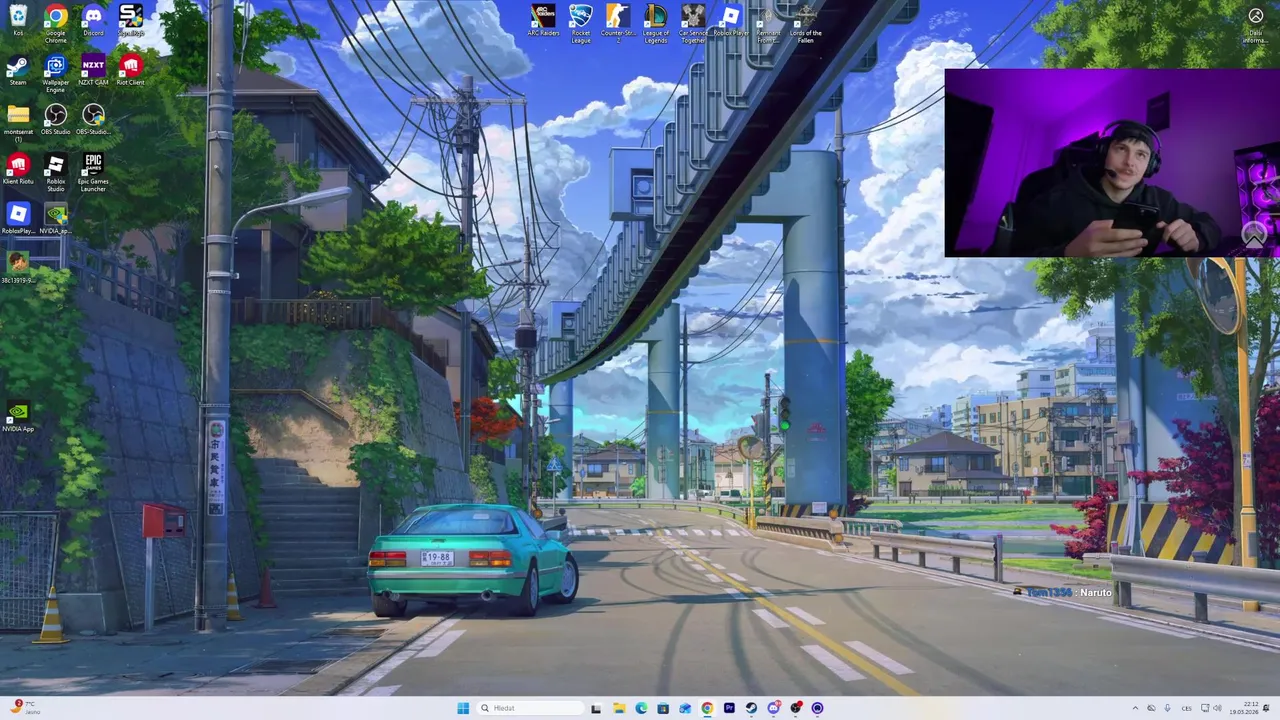Select the RobloxPlay... icon in left column
The width and height of the screenshot is (1280, 720).
pyautogui.click(x=18, y=219)
